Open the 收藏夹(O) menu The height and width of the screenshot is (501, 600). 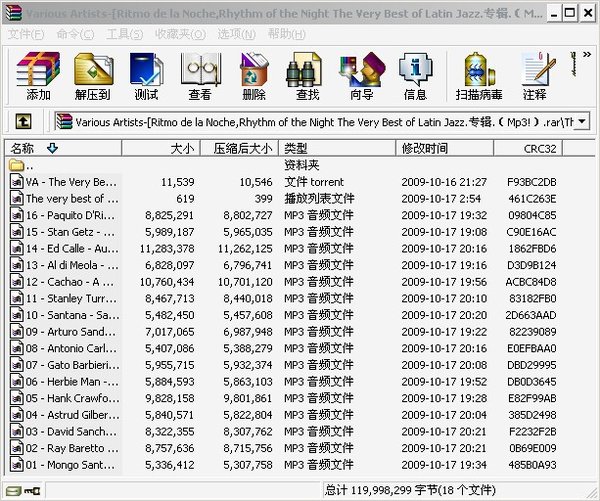click(180, 34)
